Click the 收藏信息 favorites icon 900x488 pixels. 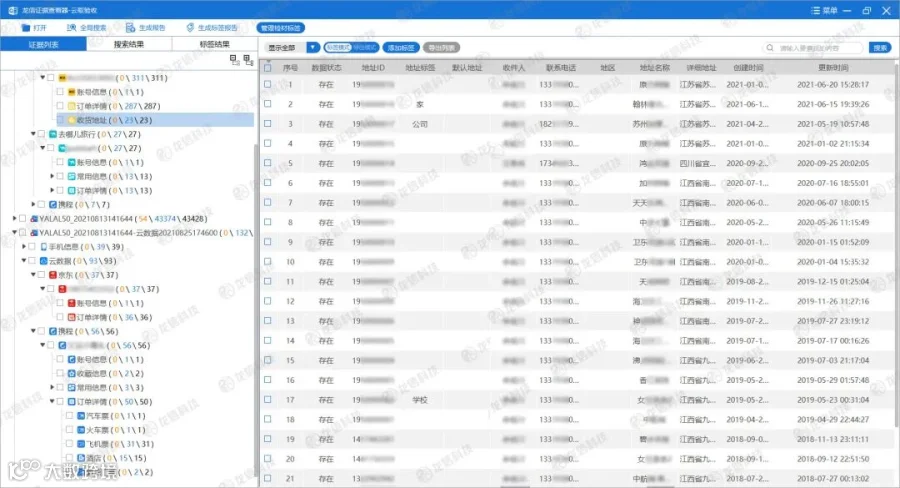72,374
